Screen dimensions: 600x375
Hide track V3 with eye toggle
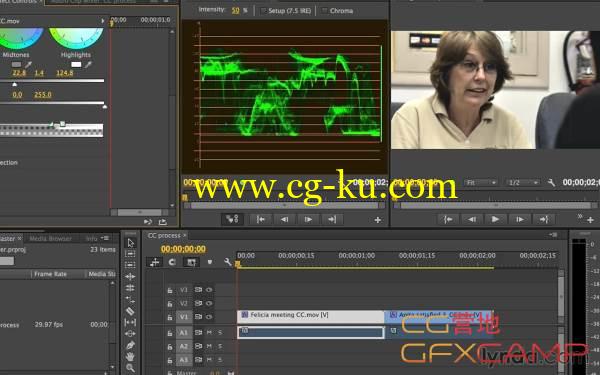click(x=209, y=290)
